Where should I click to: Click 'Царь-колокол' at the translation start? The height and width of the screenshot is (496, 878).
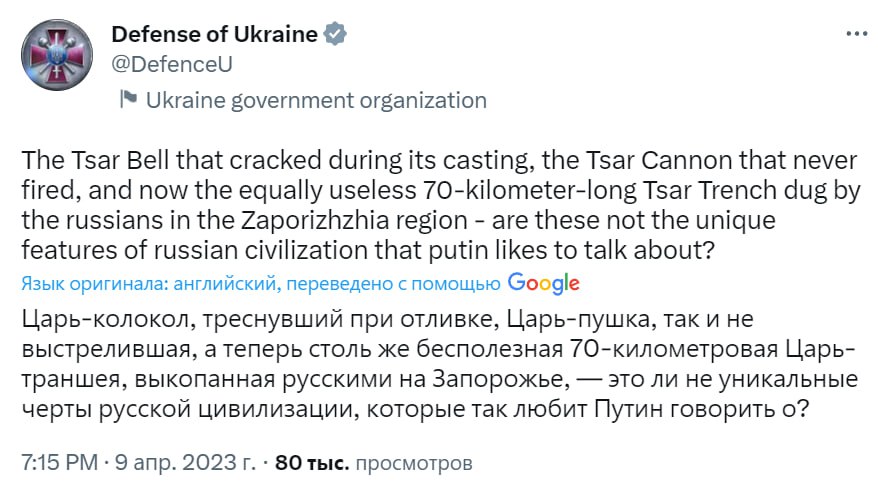[108, 320]
